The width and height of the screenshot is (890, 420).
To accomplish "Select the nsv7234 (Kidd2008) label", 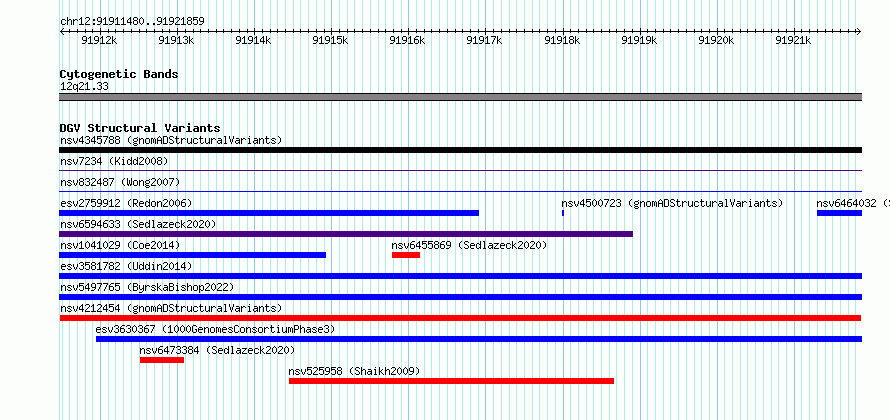I will point(114,161).
